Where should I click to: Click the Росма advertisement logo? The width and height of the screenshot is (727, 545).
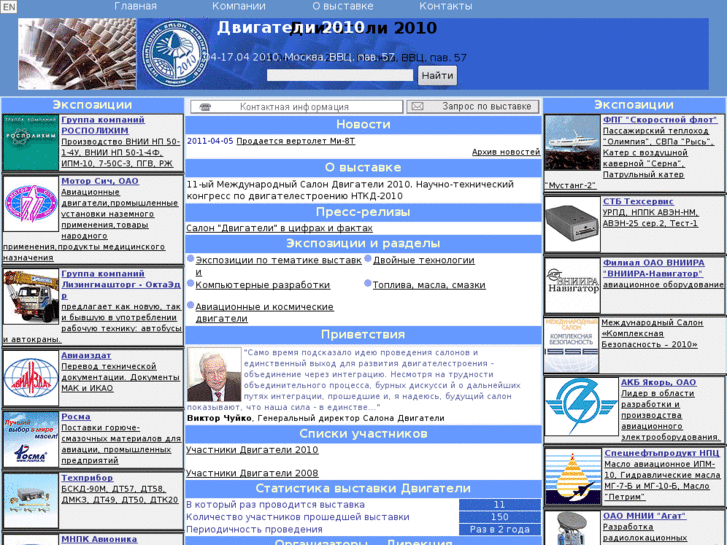coord(31,439)
